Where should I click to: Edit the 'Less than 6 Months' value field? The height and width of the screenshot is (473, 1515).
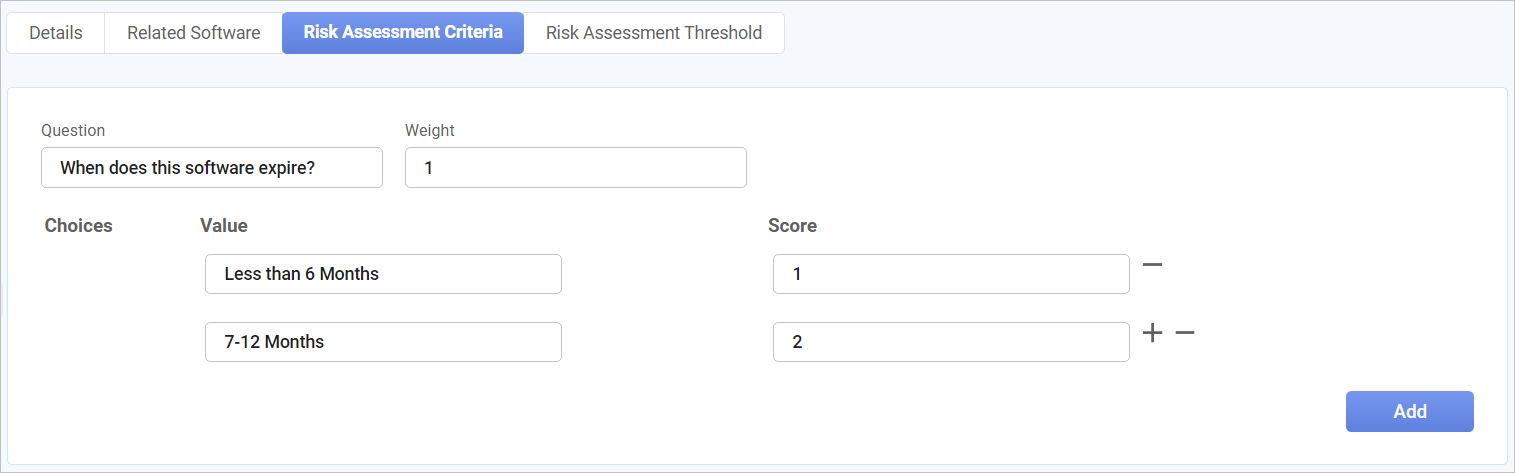click(x=382, y=274)
